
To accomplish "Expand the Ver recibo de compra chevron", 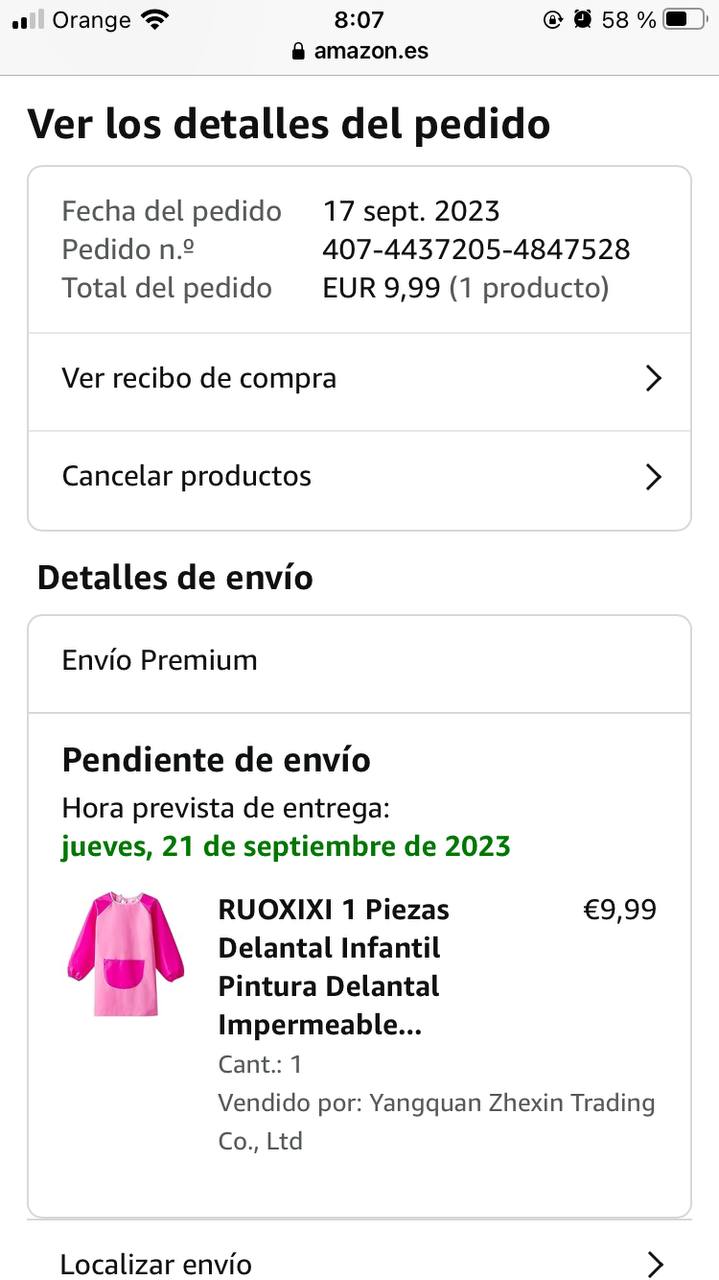I will pos(653,379).
